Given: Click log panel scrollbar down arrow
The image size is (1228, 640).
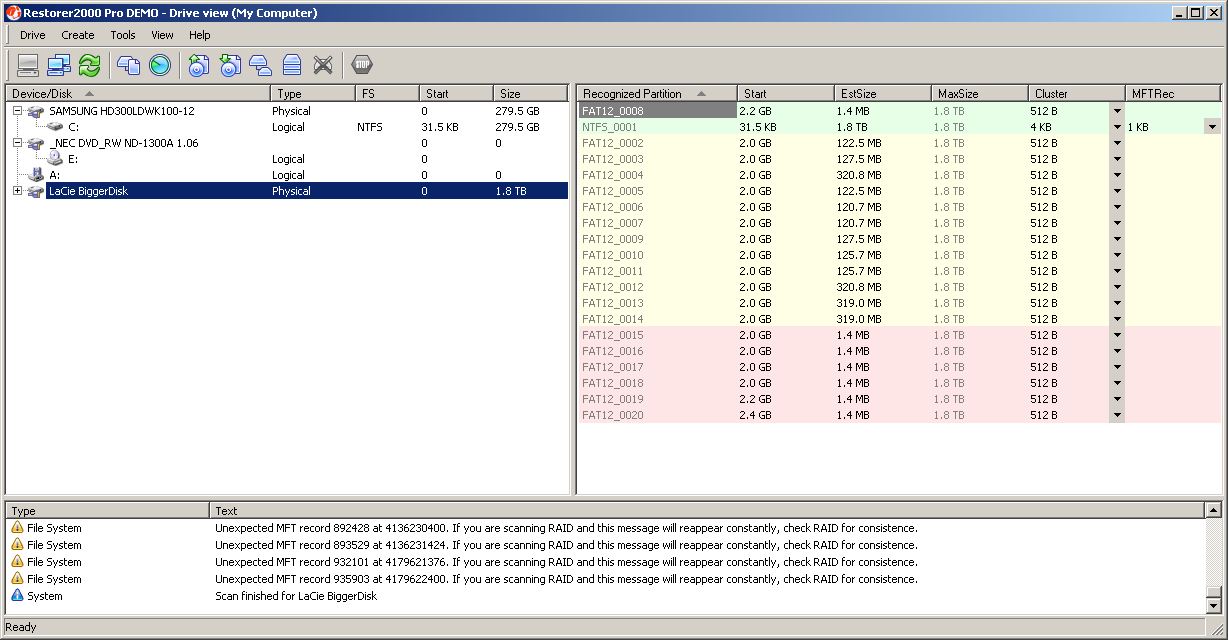Looking at the screenshot, I should (x=1214, y=605).
